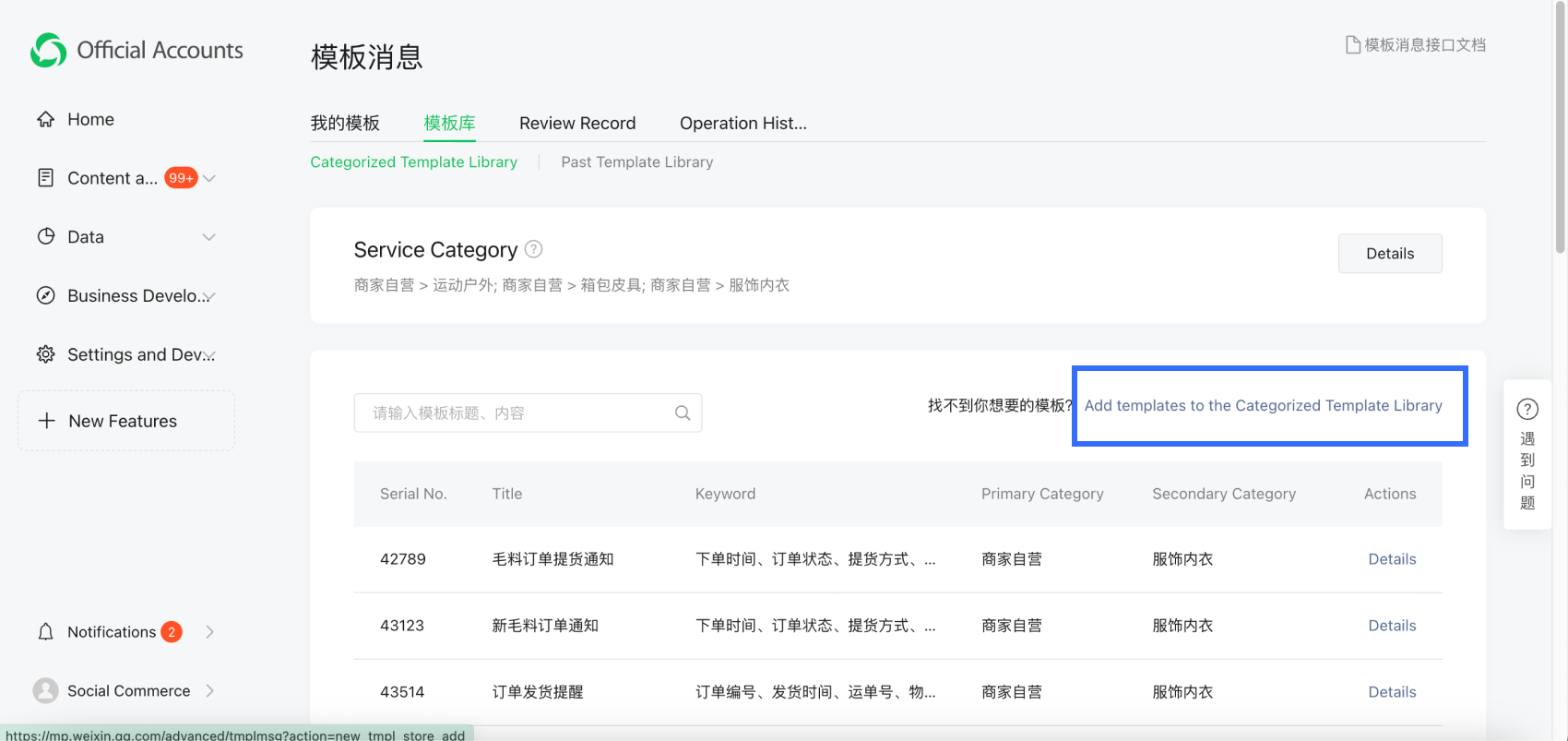Click the Keyword column header
1568x741 pixels.
(725, 494)
